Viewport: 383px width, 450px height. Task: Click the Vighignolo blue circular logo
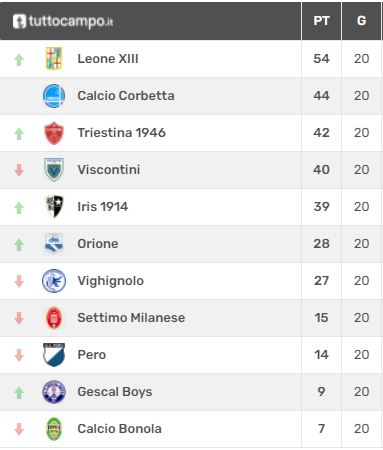[x=54, y=281]
